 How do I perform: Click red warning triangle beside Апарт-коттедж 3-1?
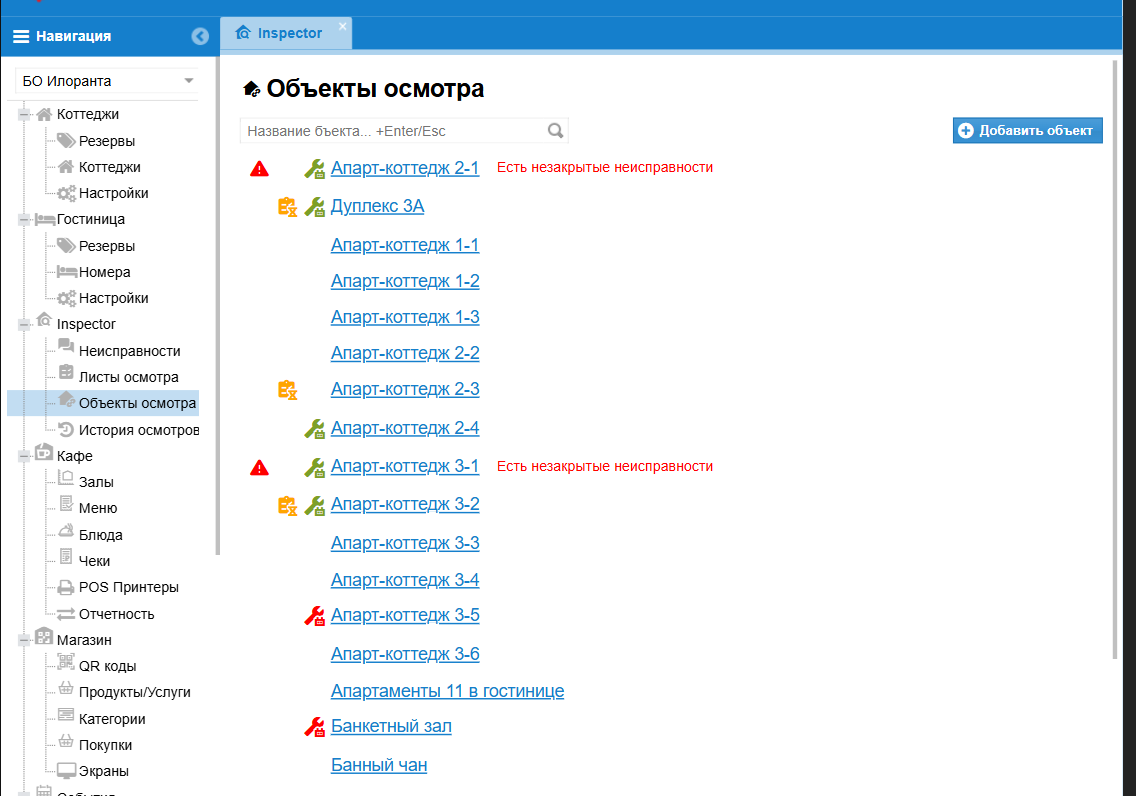click(x=259, y=468)
